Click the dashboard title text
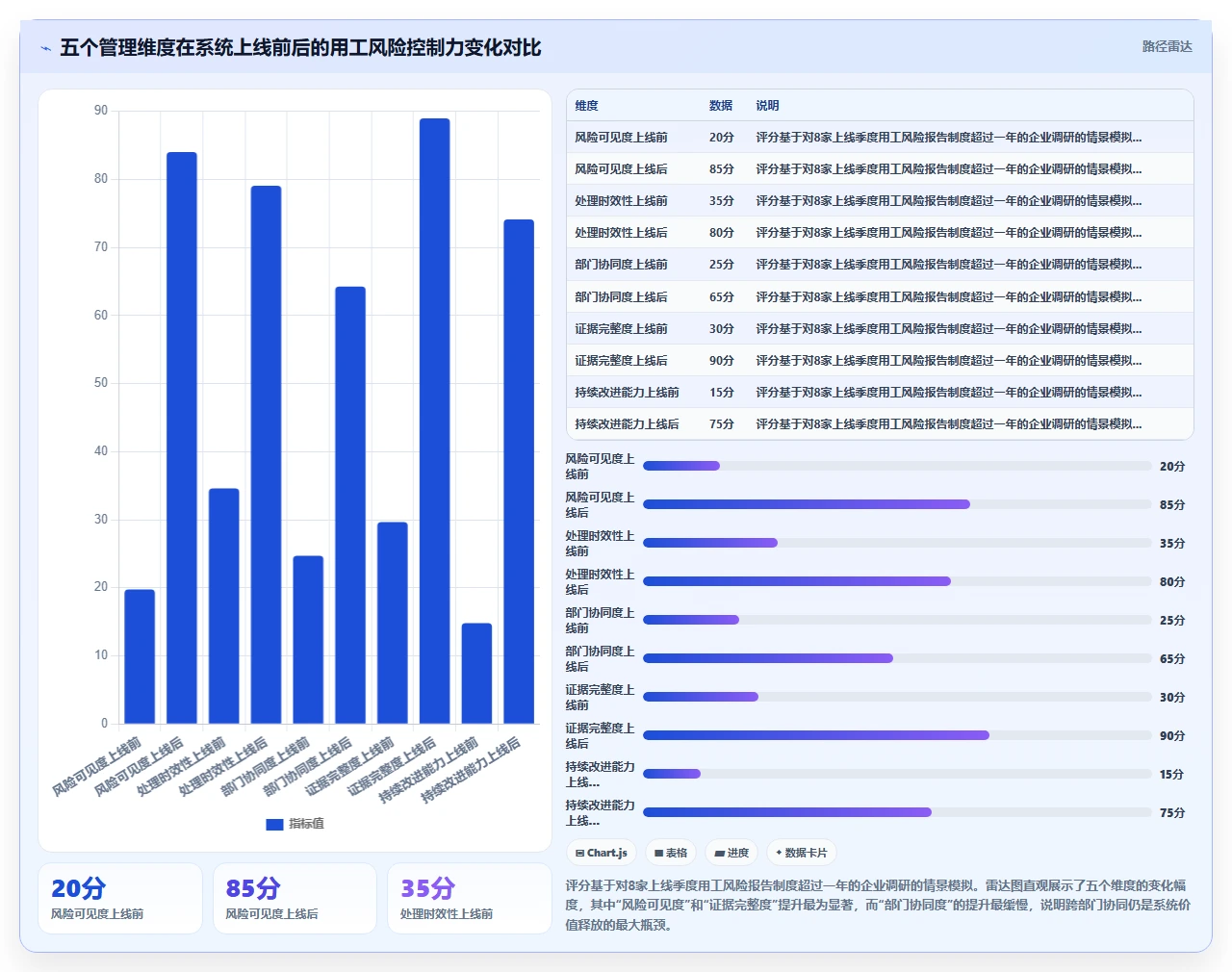Screen dimensions: 1232x972 pyautogui.click(x=300, y=48)
